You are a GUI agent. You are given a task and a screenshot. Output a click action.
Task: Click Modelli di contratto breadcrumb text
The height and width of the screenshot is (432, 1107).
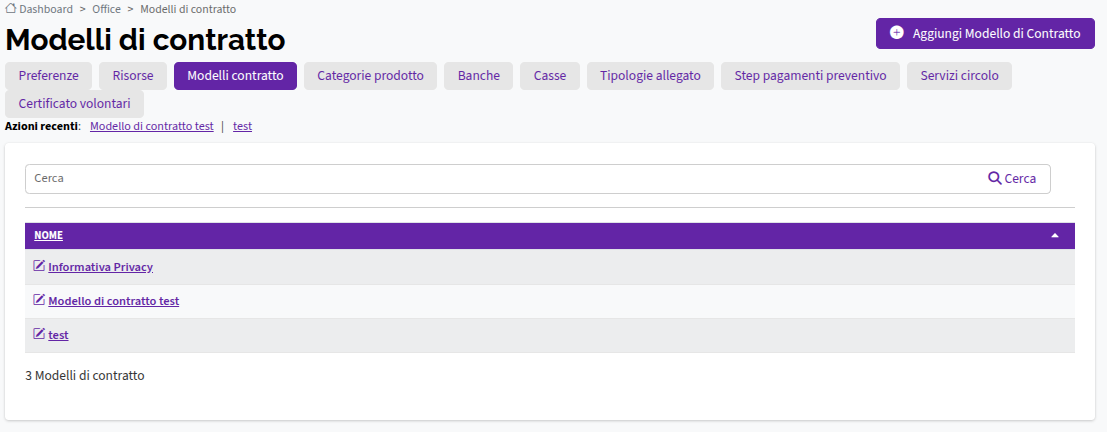point(189,9)
